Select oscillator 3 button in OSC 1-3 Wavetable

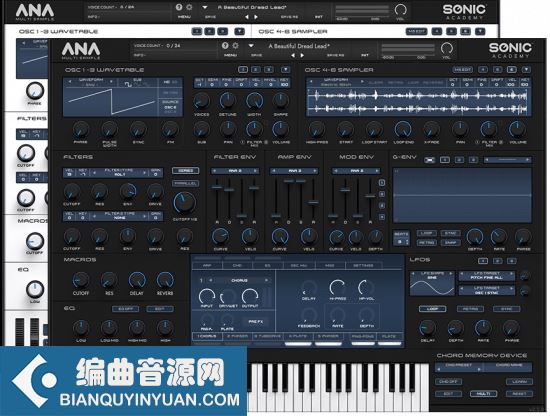(269, 69)
